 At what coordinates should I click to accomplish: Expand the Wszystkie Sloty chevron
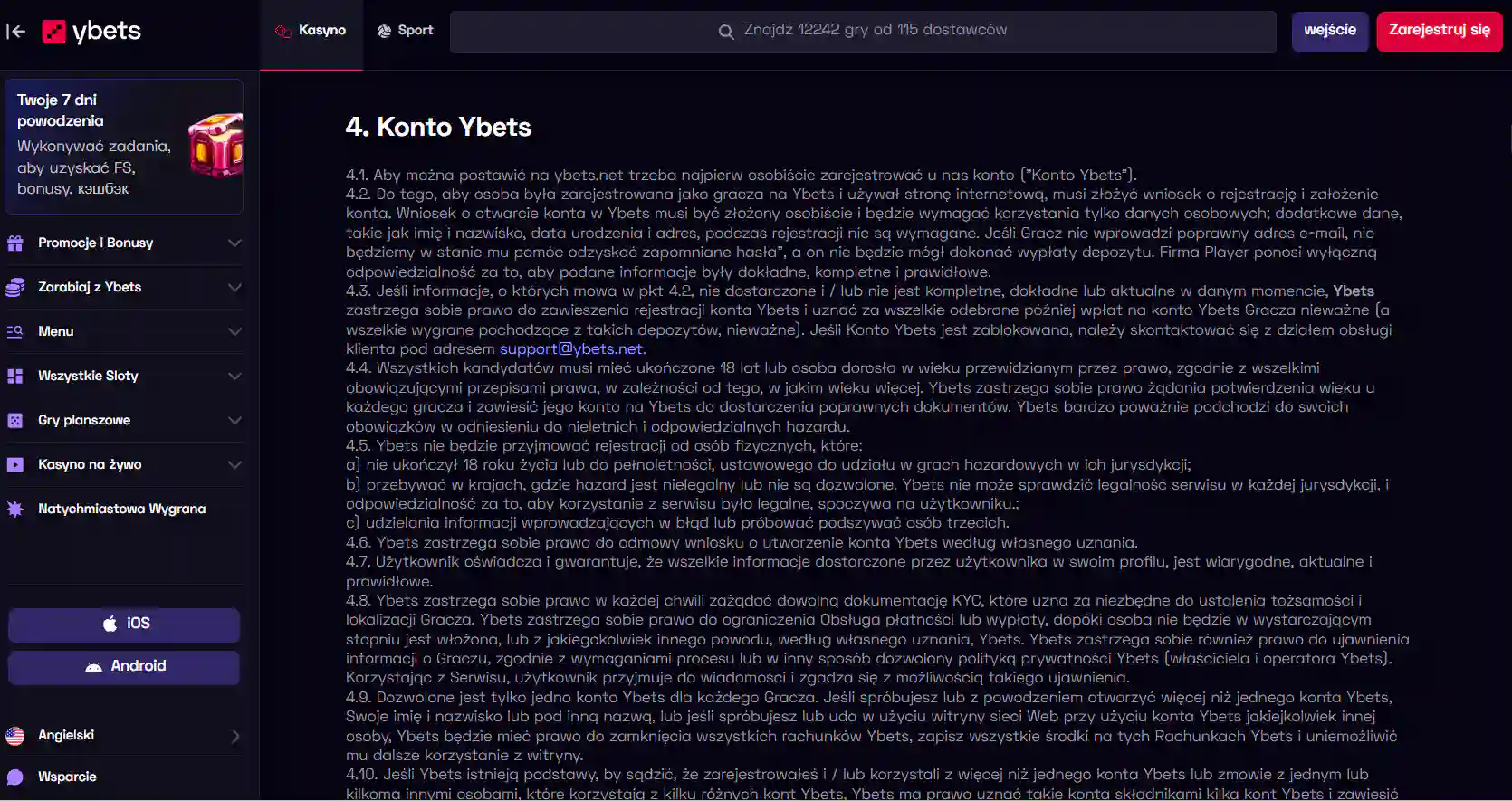click(x=234, y=376)
